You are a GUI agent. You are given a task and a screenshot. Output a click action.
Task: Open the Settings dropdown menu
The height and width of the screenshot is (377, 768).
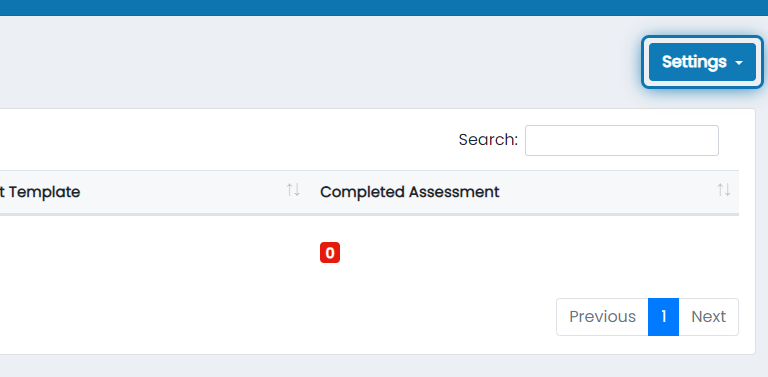click(702, 62)
